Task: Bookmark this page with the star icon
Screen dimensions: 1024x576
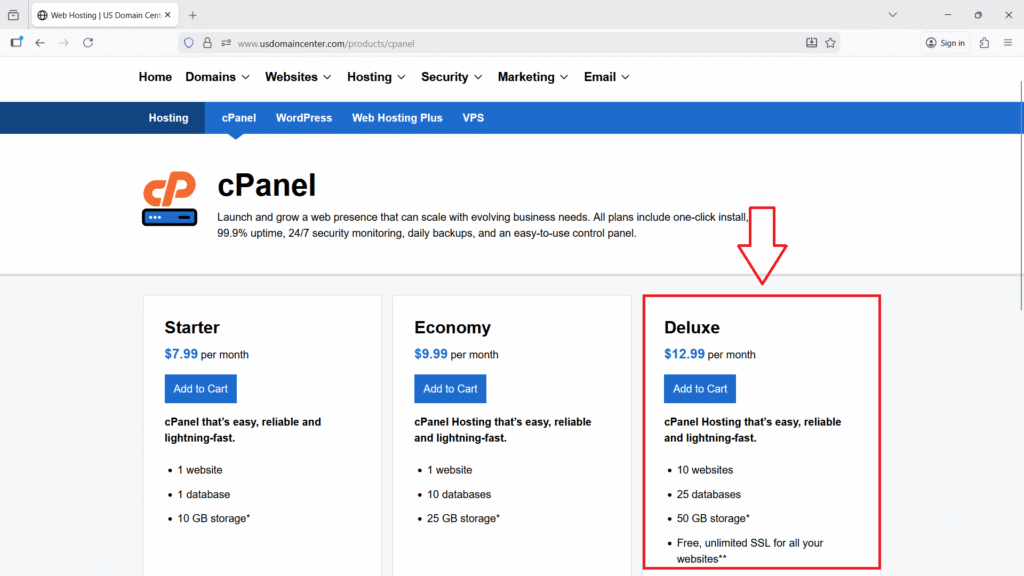Action: (830, 43)
